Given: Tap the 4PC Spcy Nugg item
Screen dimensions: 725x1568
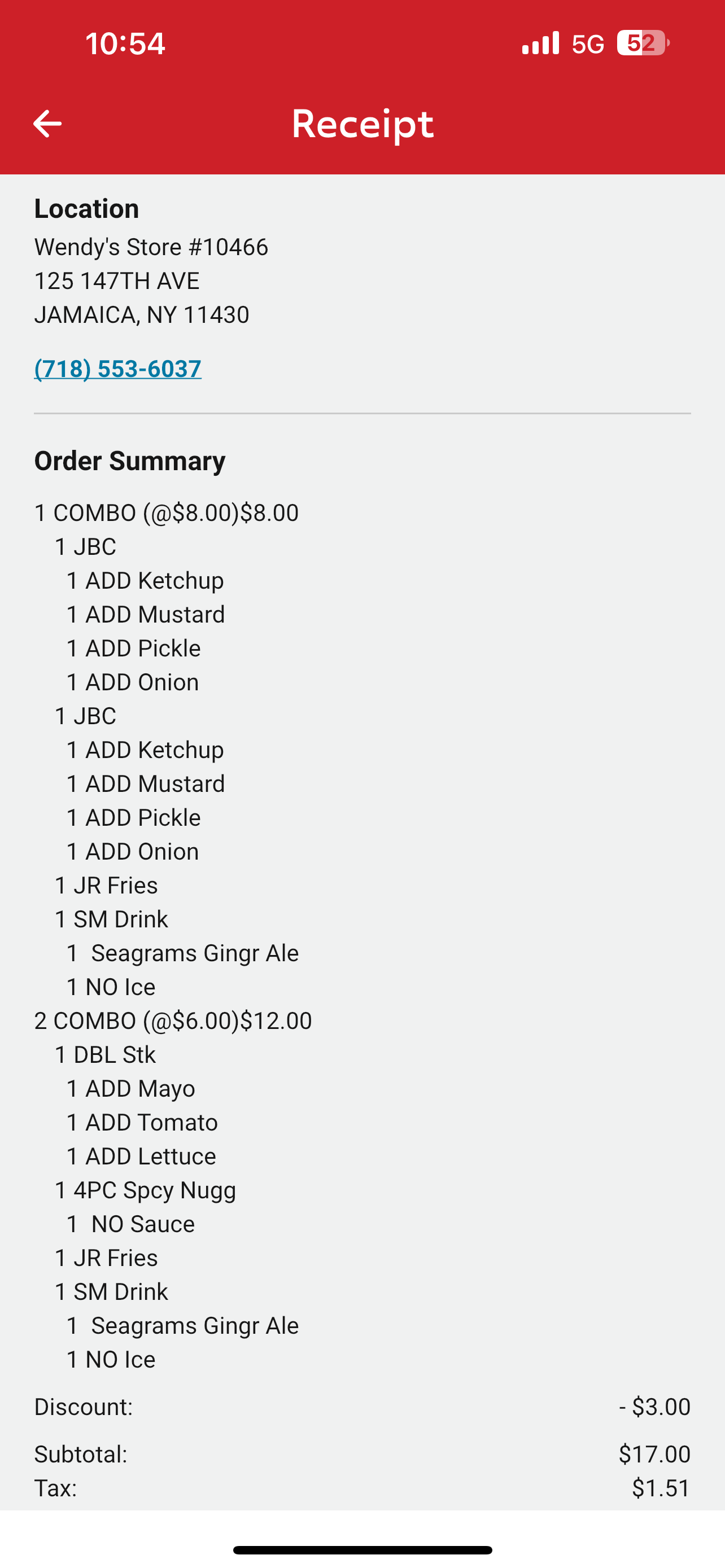Looking at the screenshot, I should pos(146,1190).
